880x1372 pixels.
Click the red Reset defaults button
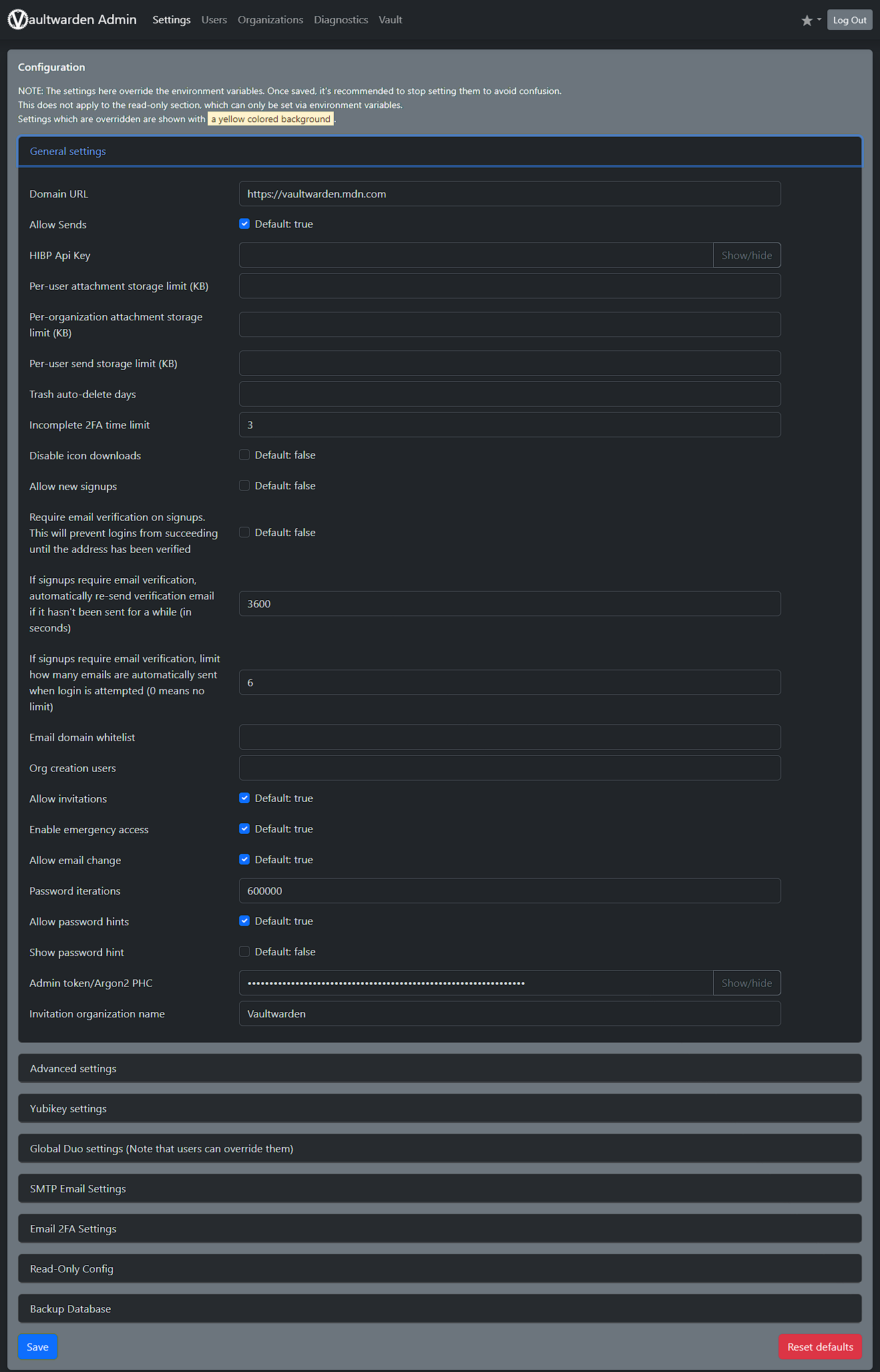click(820, 1347)
